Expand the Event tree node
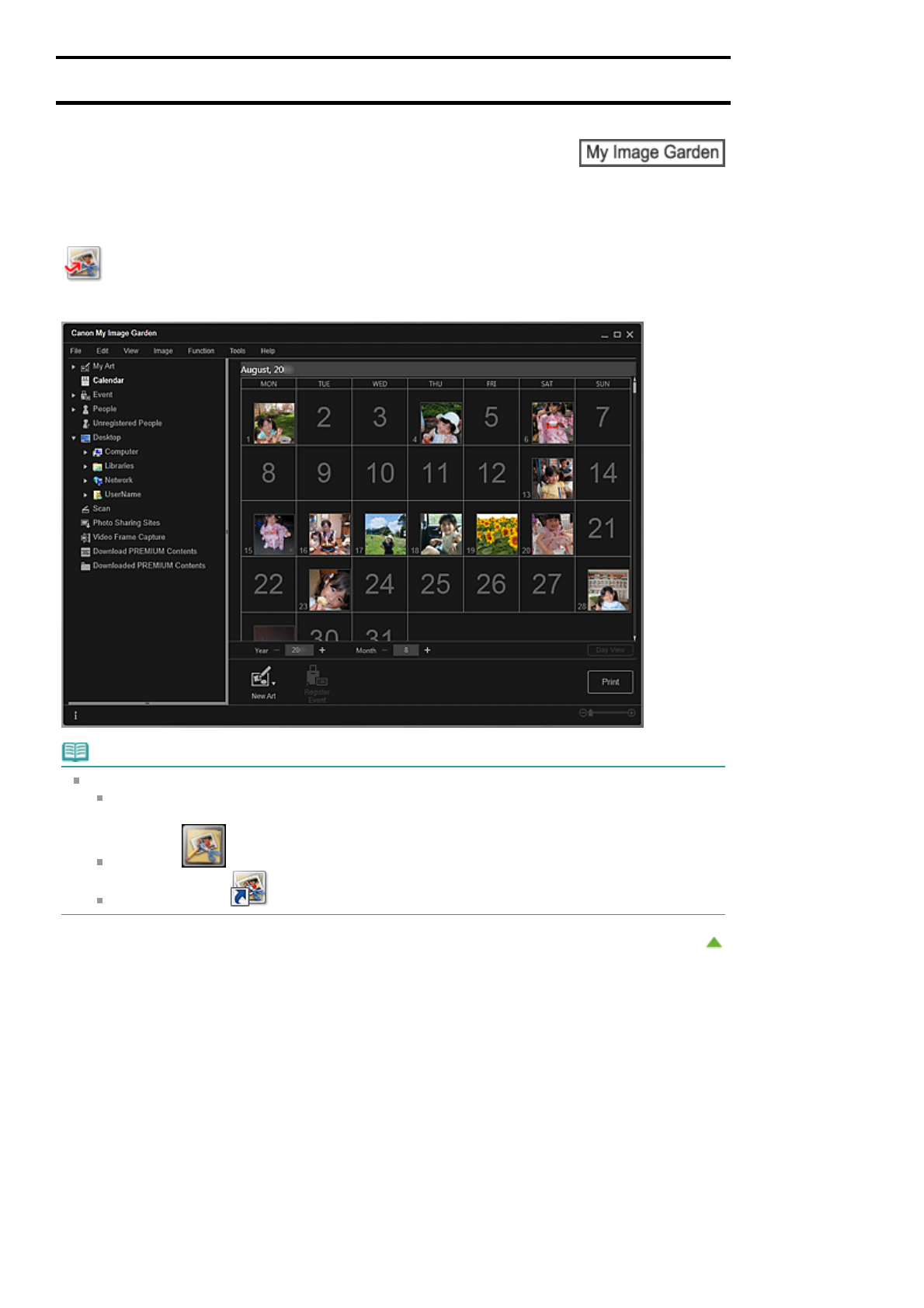The width and height of the screenshot is (924, 1308). 74,395
